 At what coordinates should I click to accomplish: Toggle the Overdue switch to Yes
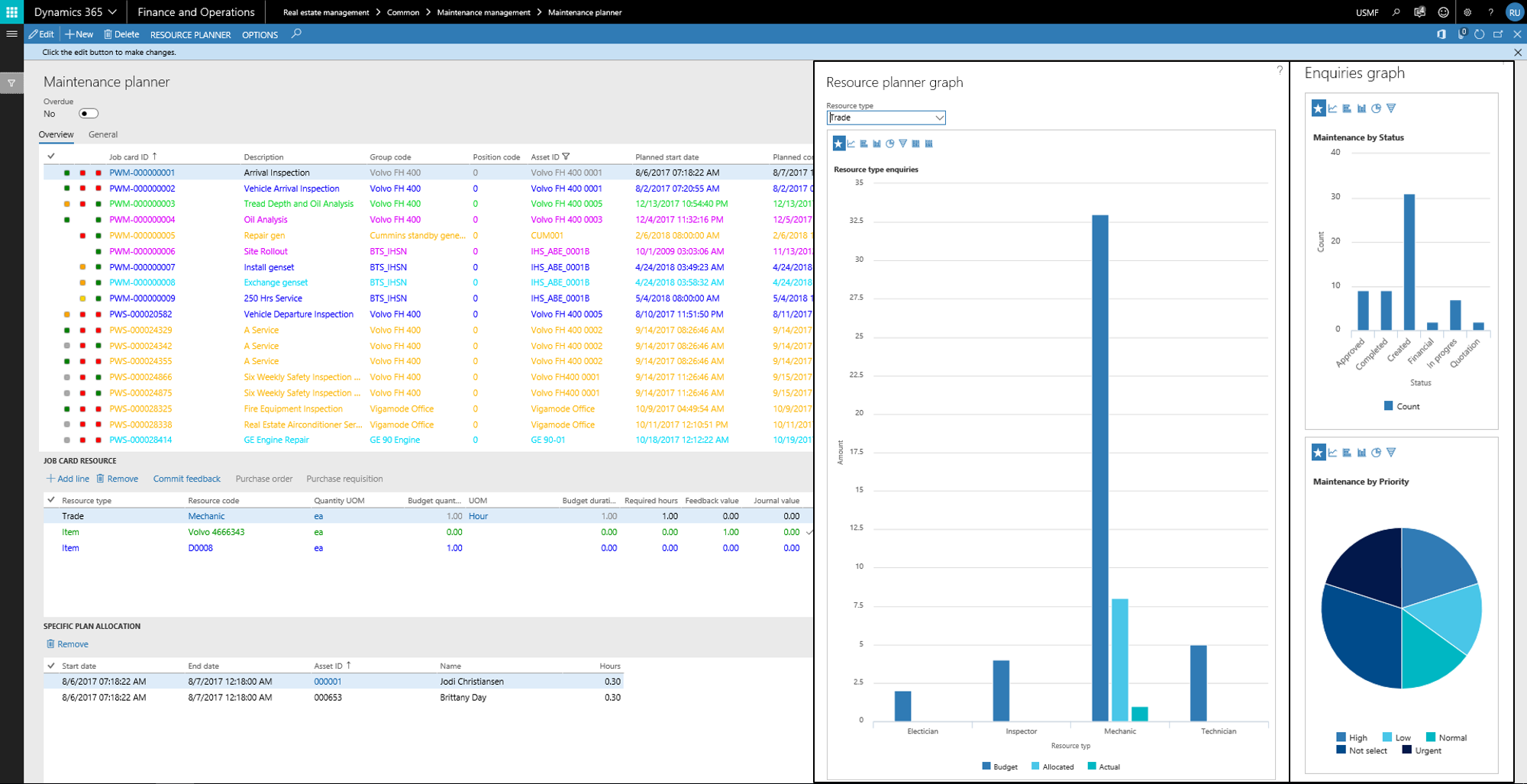click(88, 112)
